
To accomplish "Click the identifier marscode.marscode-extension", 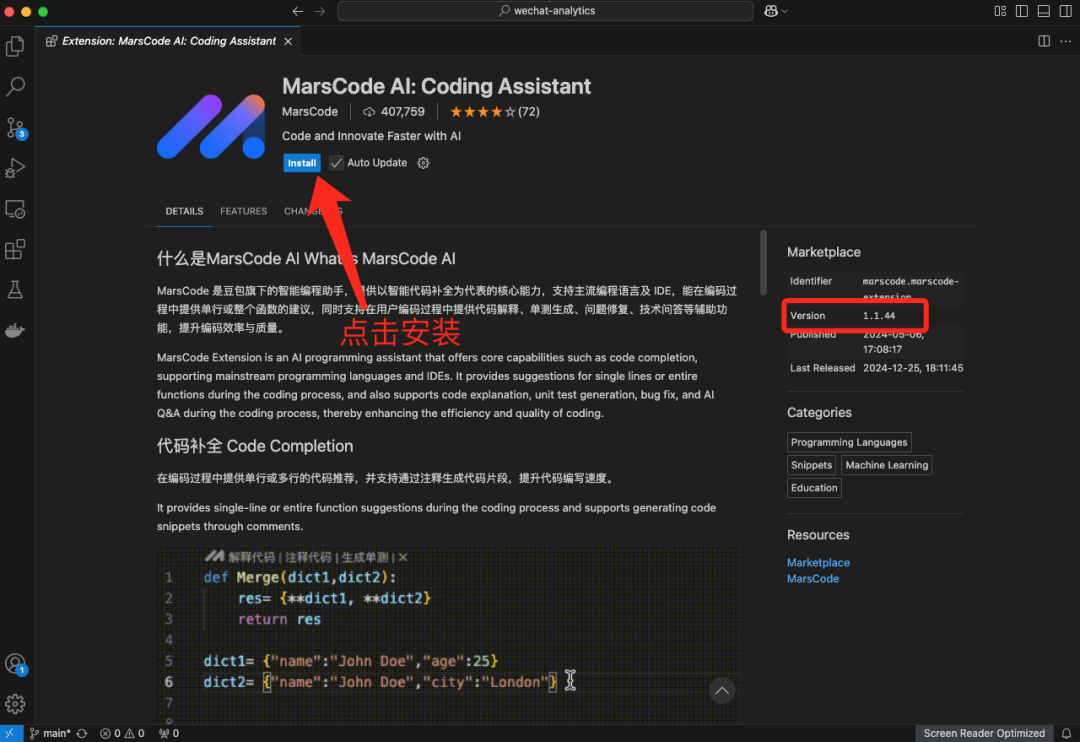I will click(910, 289).
